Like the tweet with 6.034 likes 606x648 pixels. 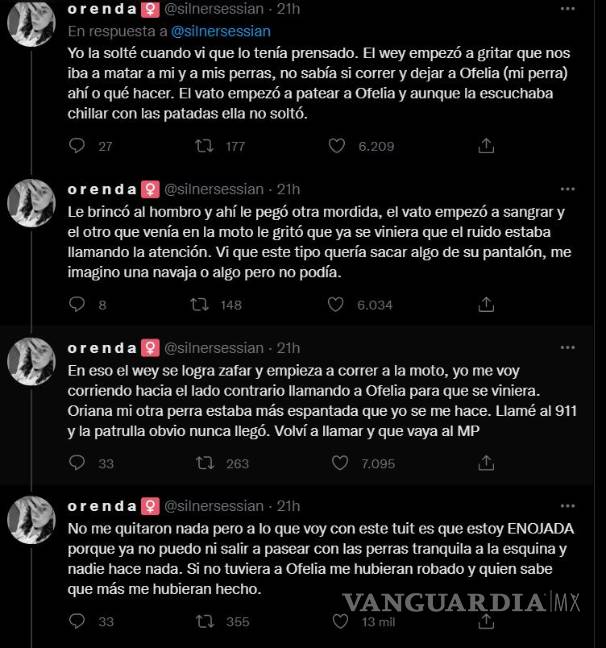click(x=336, y=305)
